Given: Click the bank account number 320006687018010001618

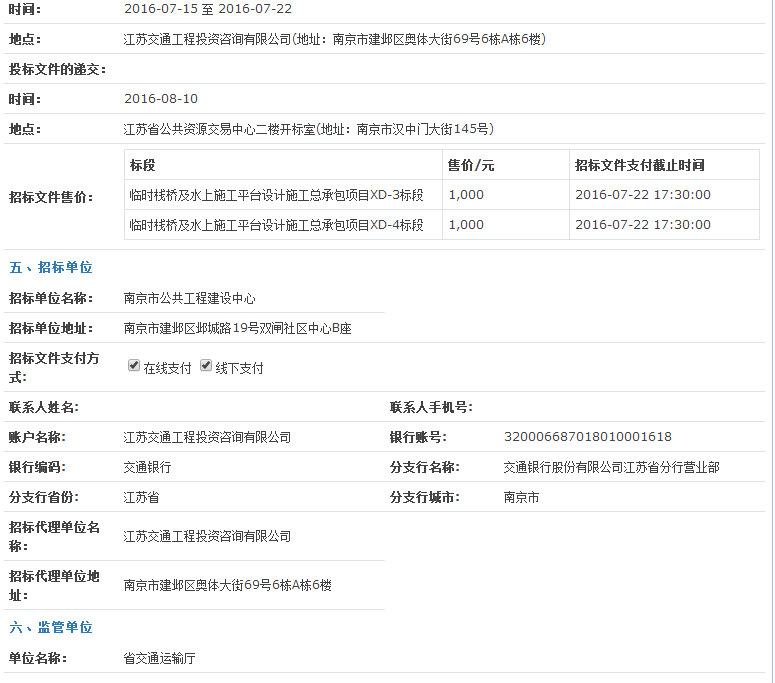Looking at the screenshot, I should point(588,437).
